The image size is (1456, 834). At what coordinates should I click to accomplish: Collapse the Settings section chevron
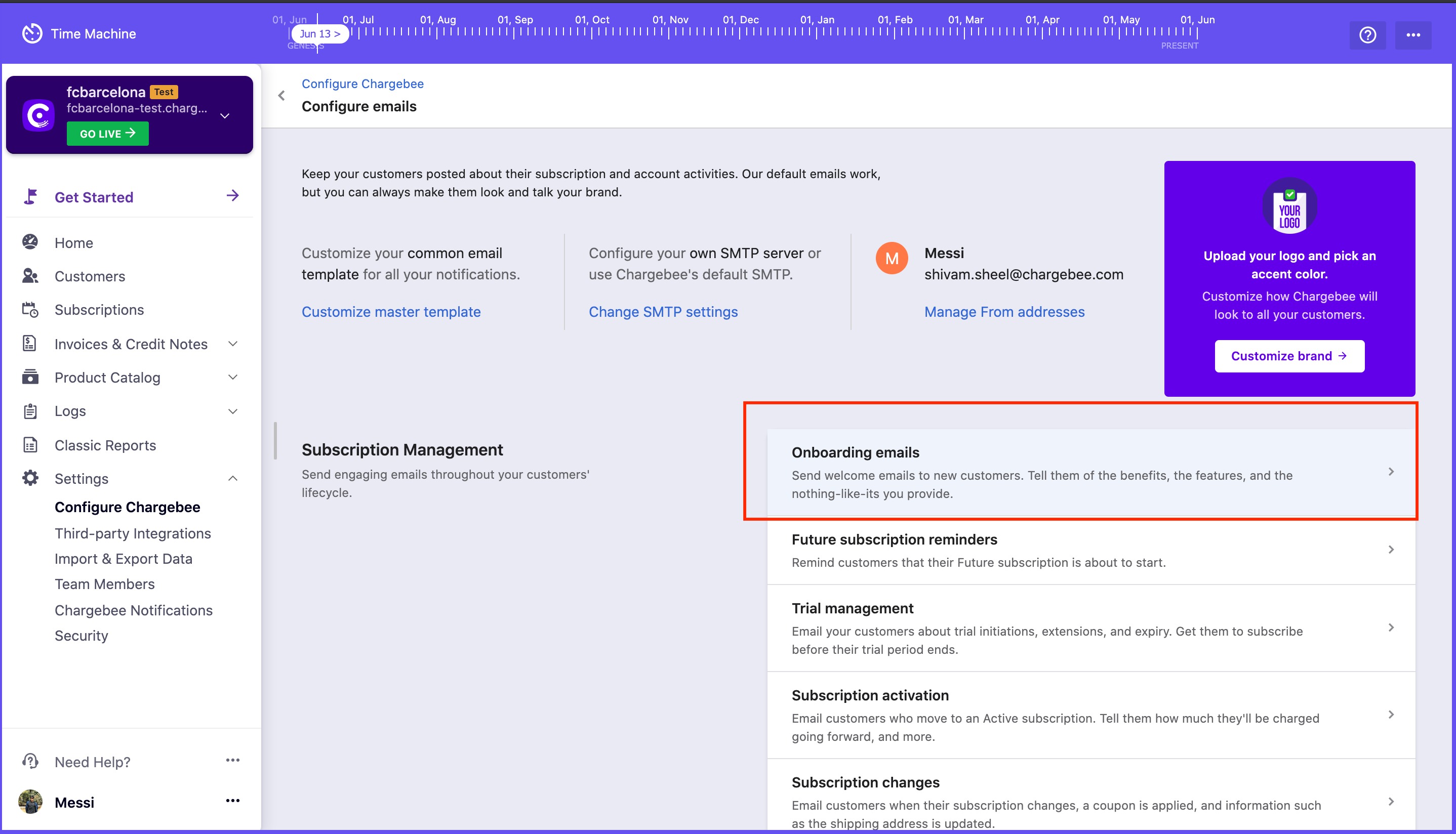[x=233, y=478]
